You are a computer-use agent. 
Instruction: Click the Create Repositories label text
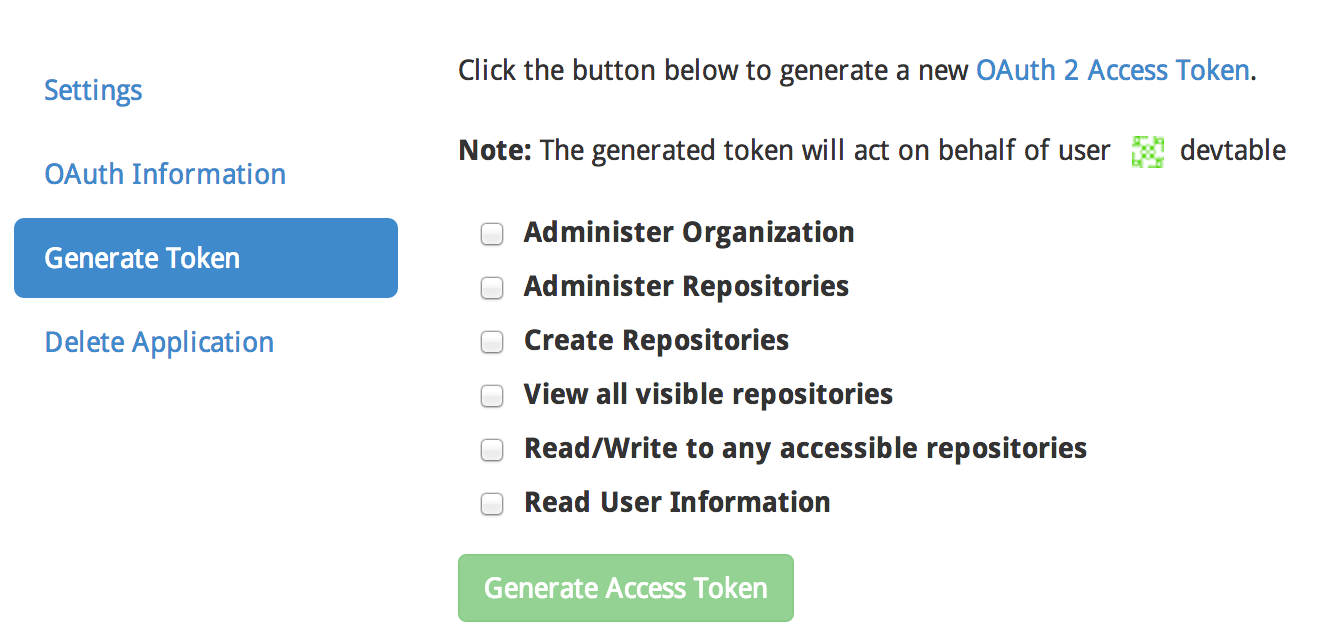coord(656,340)
